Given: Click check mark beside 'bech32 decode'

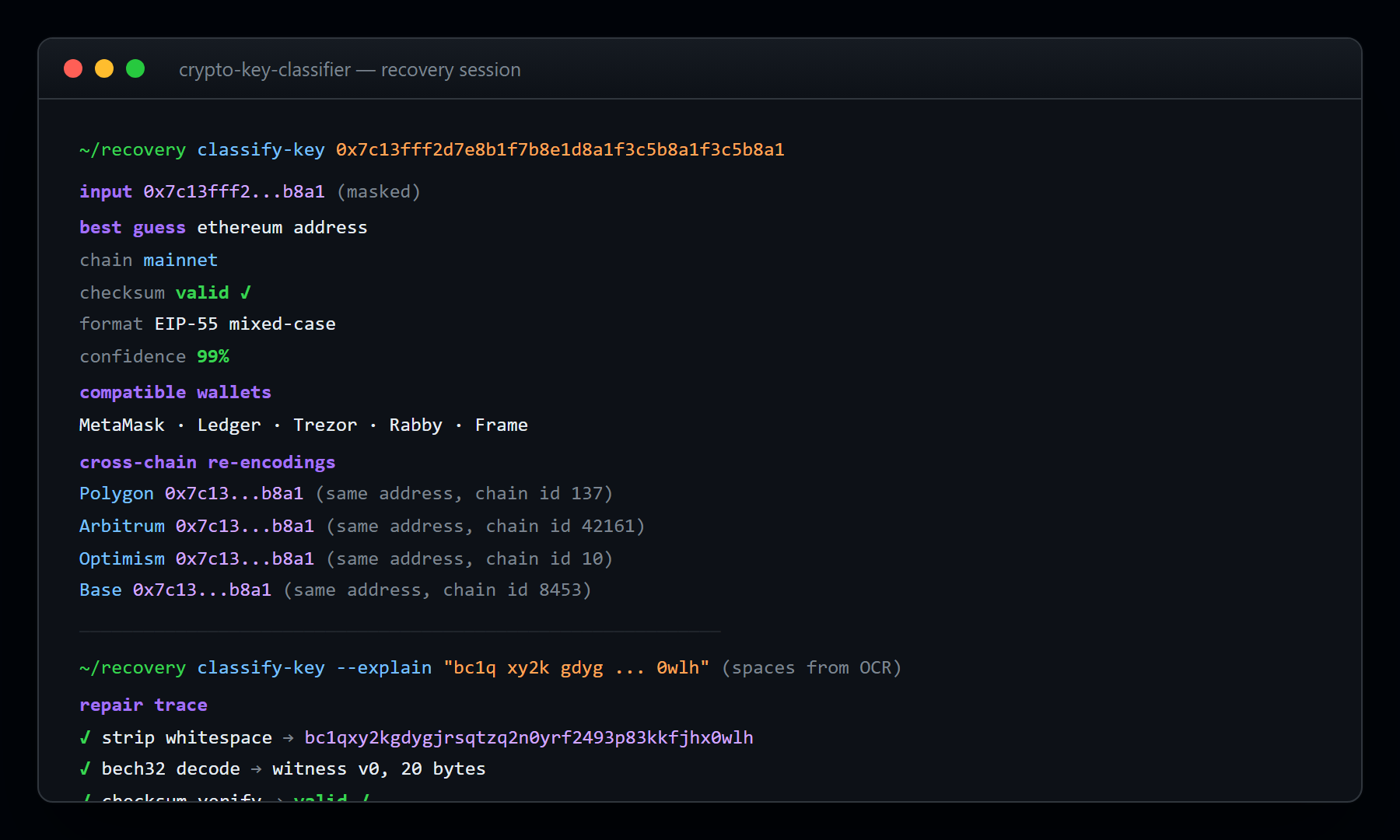Looking at the screenshot, I should 86,768.
